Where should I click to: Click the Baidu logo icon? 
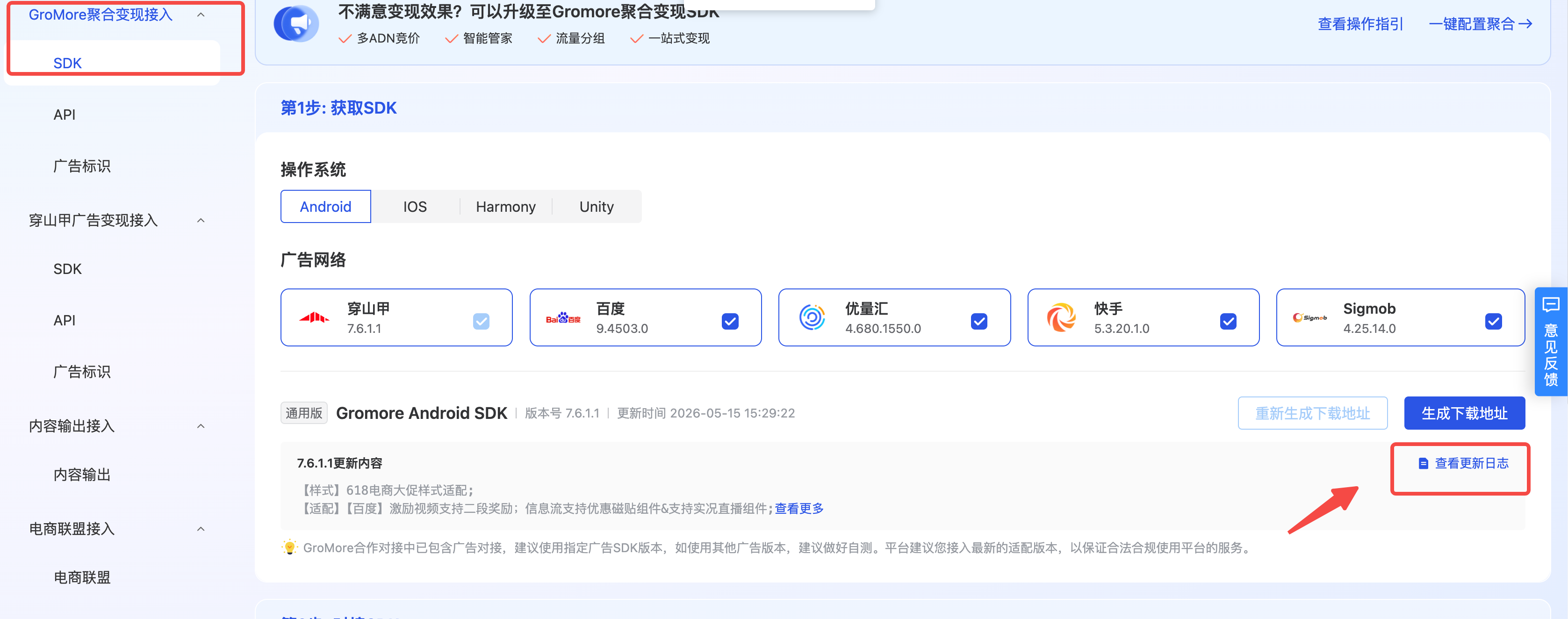coord(563,318)
